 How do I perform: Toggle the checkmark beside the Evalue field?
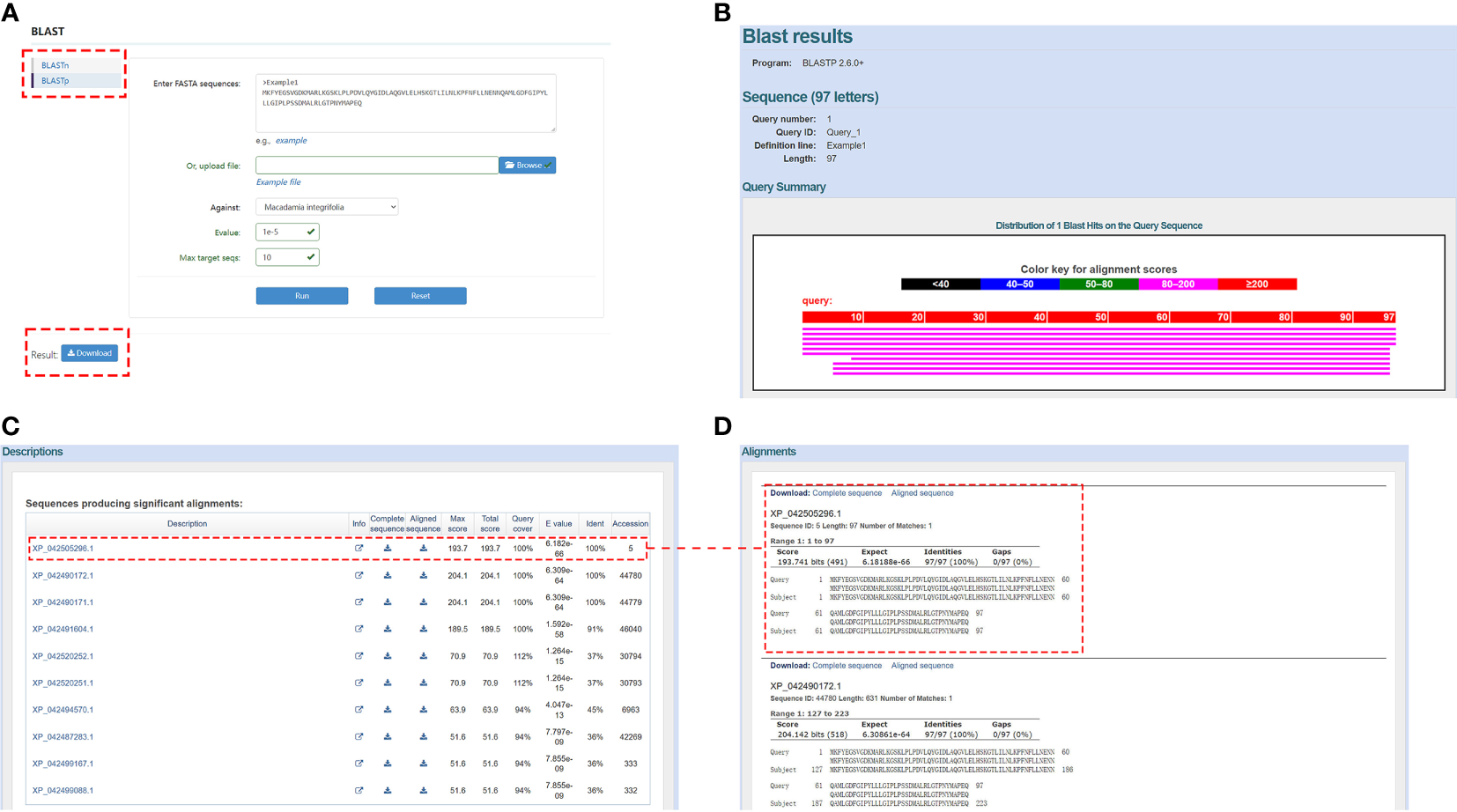click(x=311, y=232)
